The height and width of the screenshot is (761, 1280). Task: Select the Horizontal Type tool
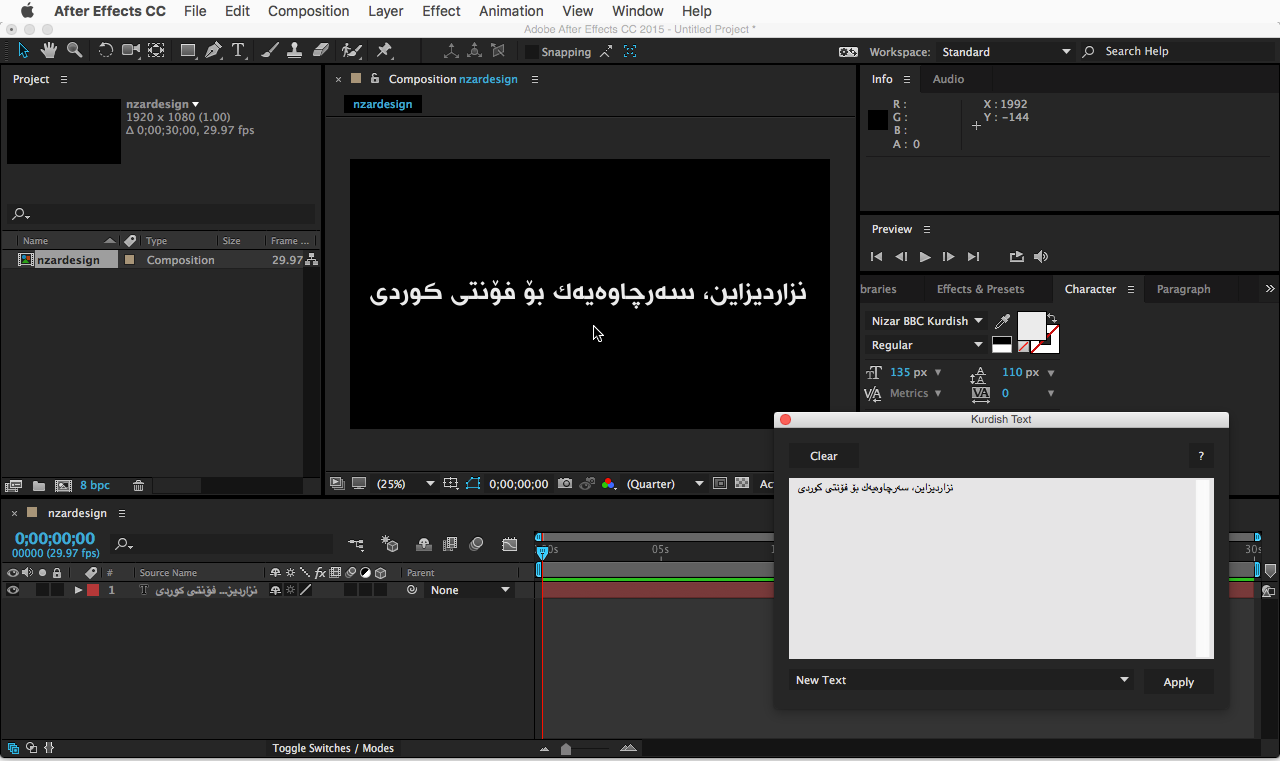point(238,50)
